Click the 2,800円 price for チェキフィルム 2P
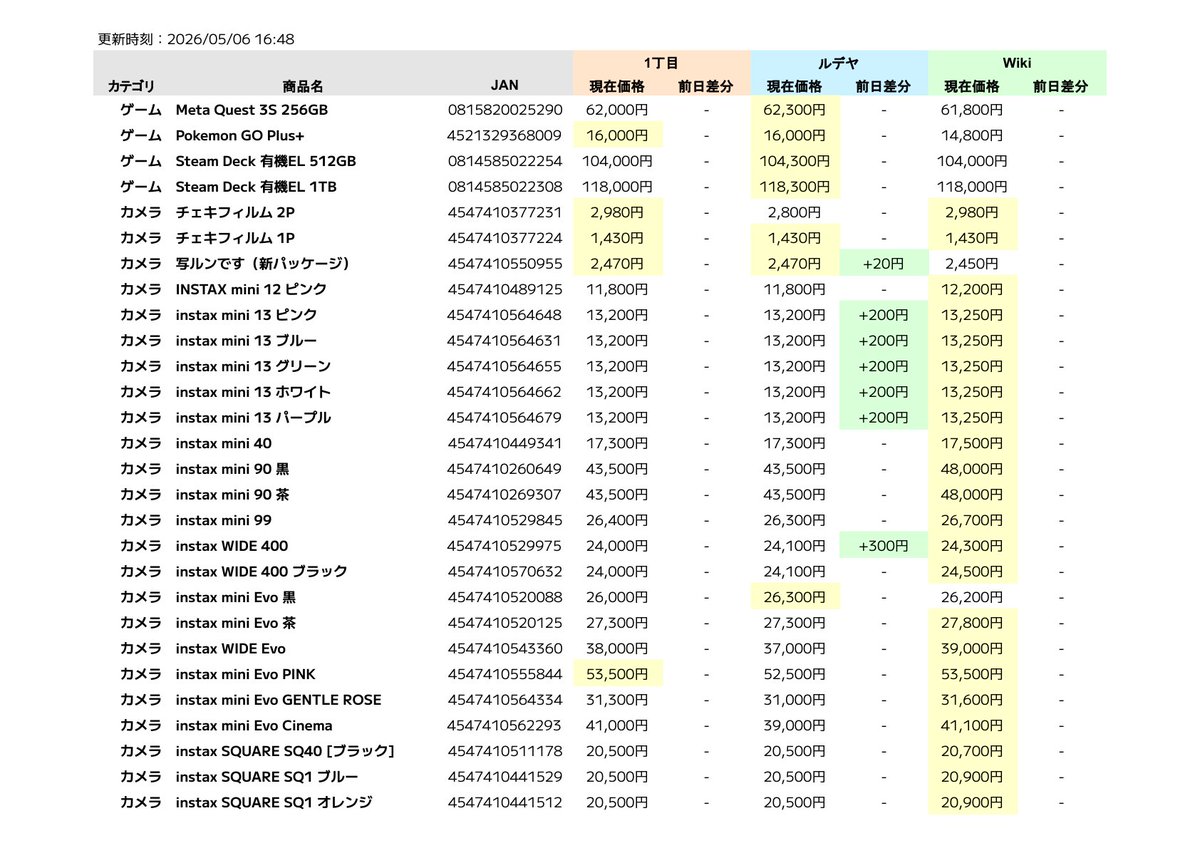Image resolution: width=1200 pixels, height=848 pixels. (795, 212)
